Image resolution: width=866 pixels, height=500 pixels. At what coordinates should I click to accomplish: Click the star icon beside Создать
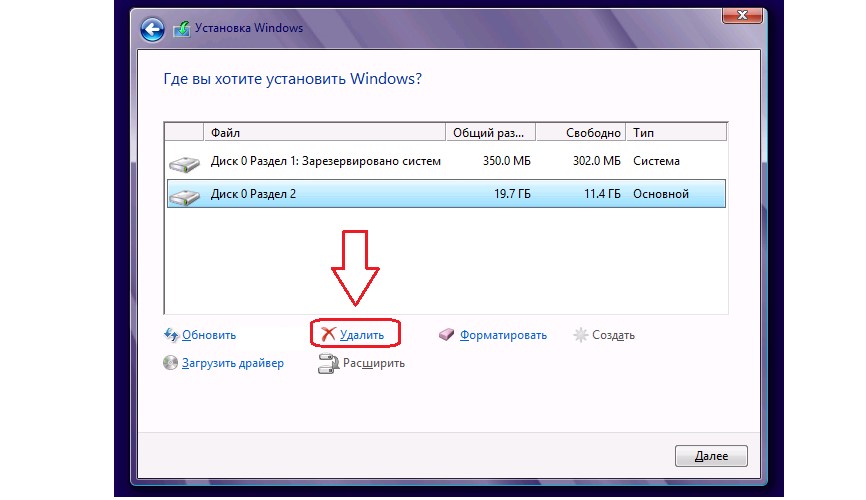tap(582, 335)
